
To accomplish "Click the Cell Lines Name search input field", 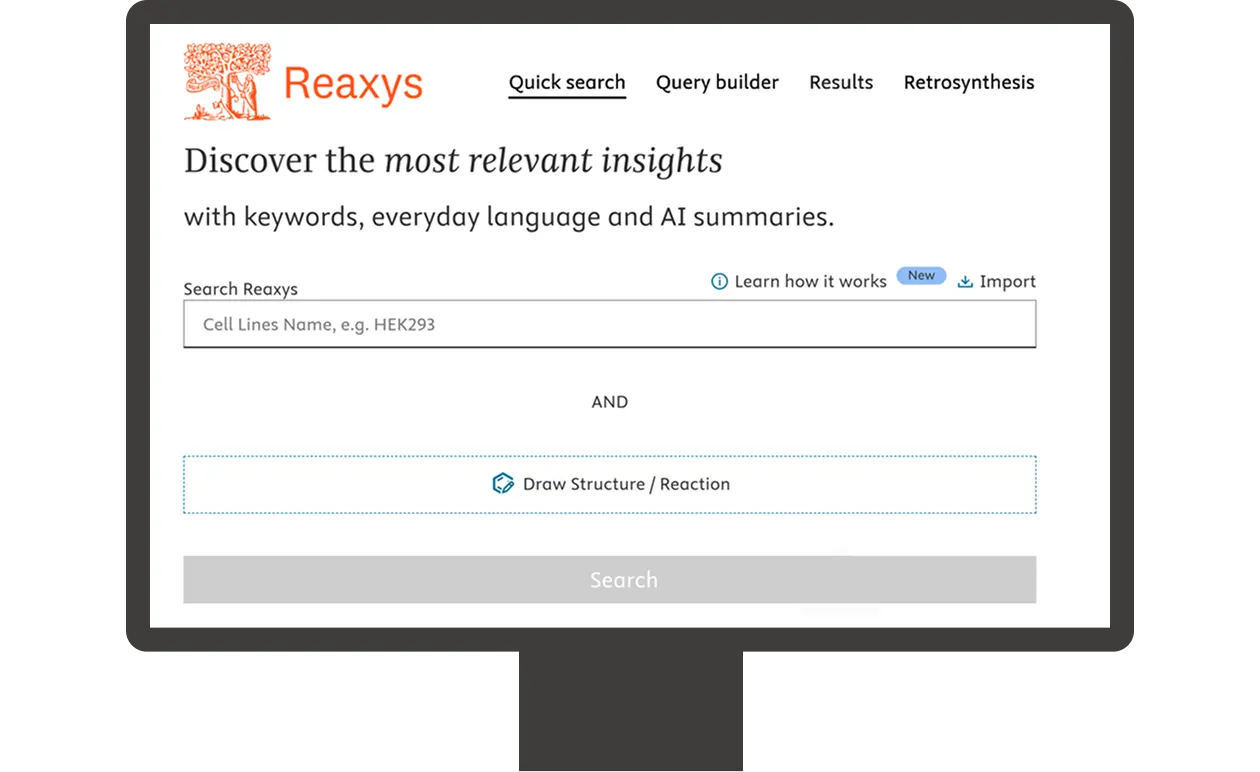I will click(x=609, y=323).
